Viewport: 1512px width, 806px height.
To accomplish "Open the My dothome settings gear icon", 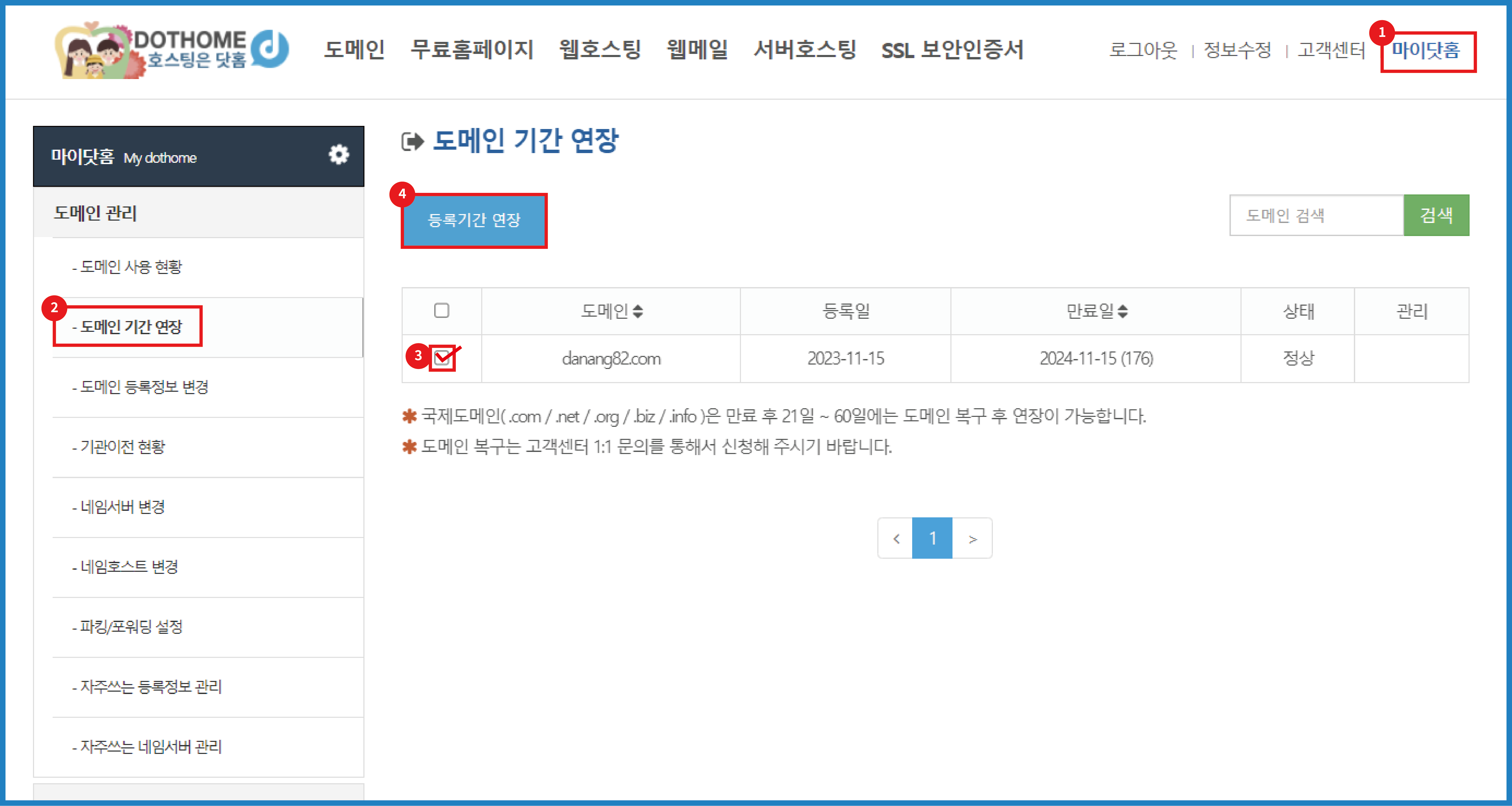I will [339, 155].
